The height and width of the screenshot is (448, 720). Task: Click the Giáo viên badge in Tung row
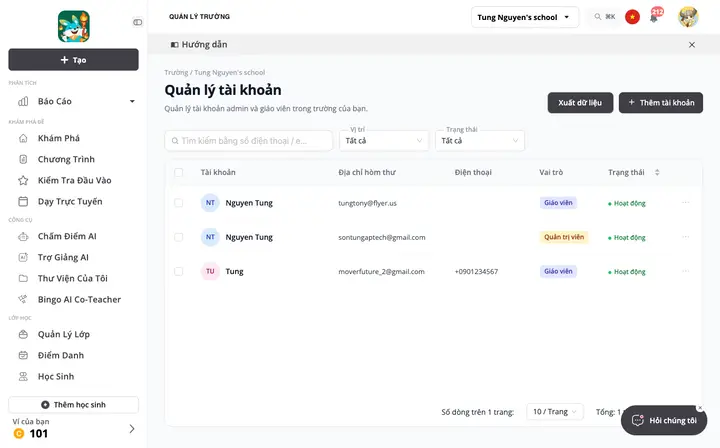[558, 271]
